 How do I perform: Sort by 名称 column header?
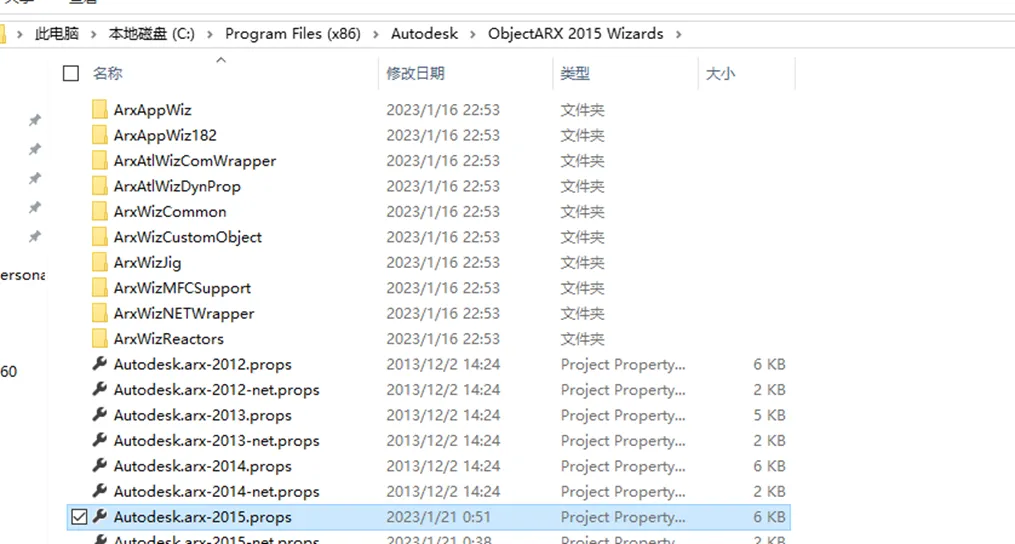pyautogui.click(x=107, y=73)
